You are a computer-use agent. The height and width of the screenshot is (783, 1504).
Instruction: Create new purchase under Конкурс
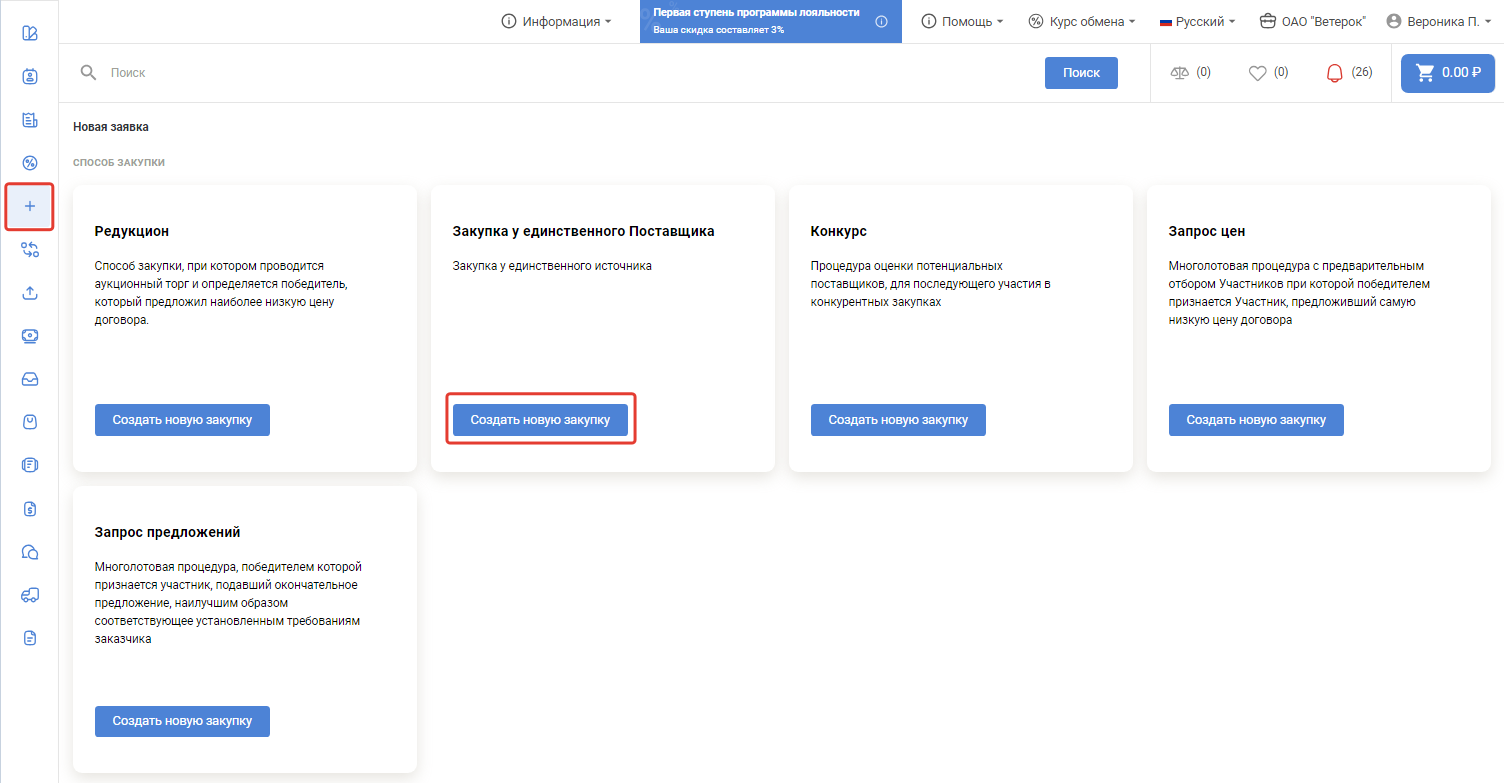[898, 420]
